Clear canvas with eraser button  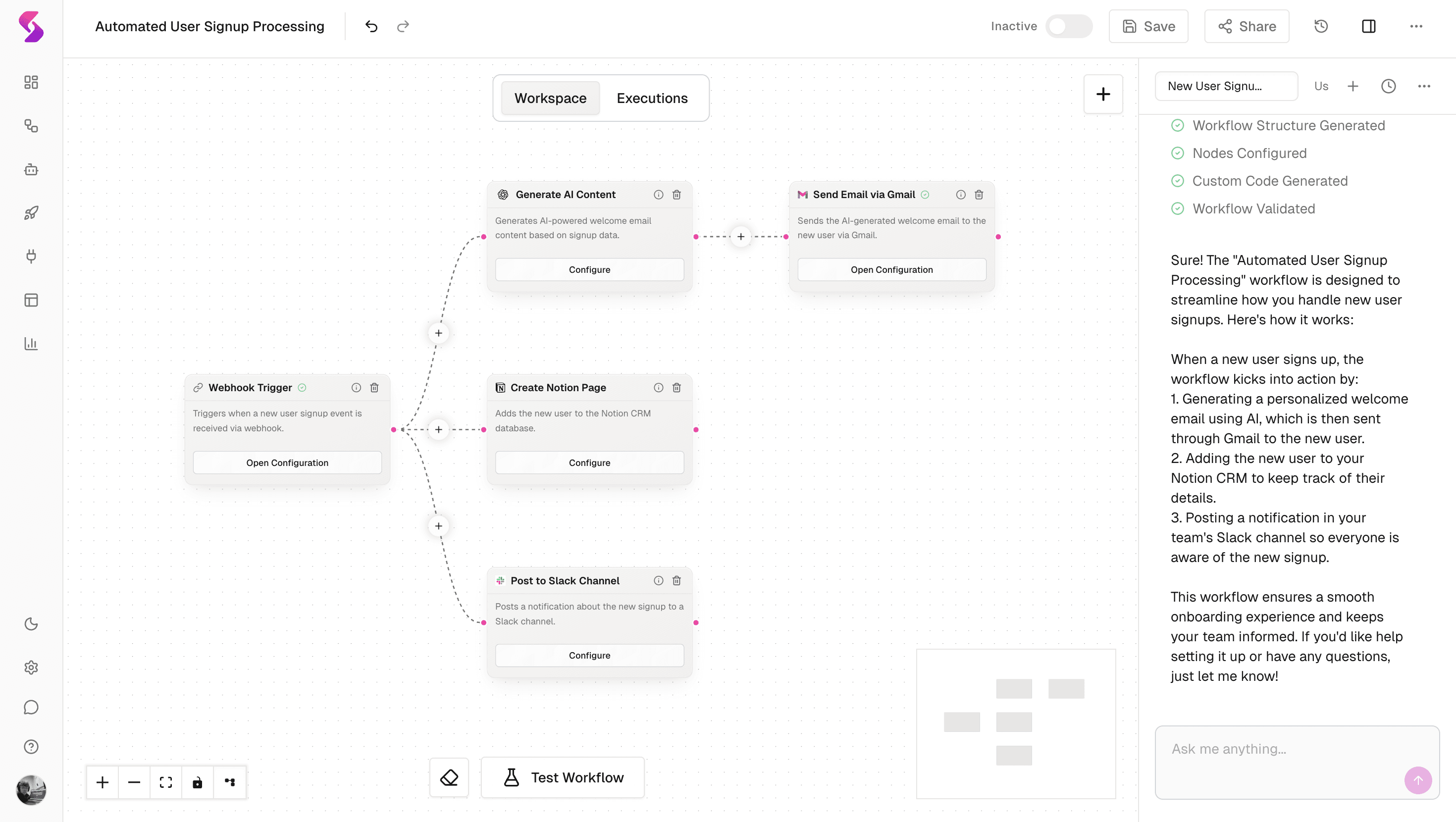(449, 777)
